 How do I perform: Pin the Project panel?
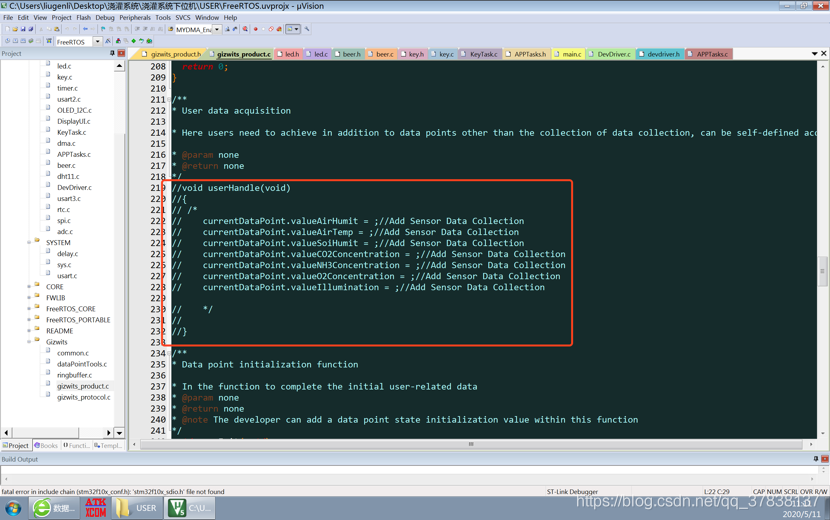(112, 53)
